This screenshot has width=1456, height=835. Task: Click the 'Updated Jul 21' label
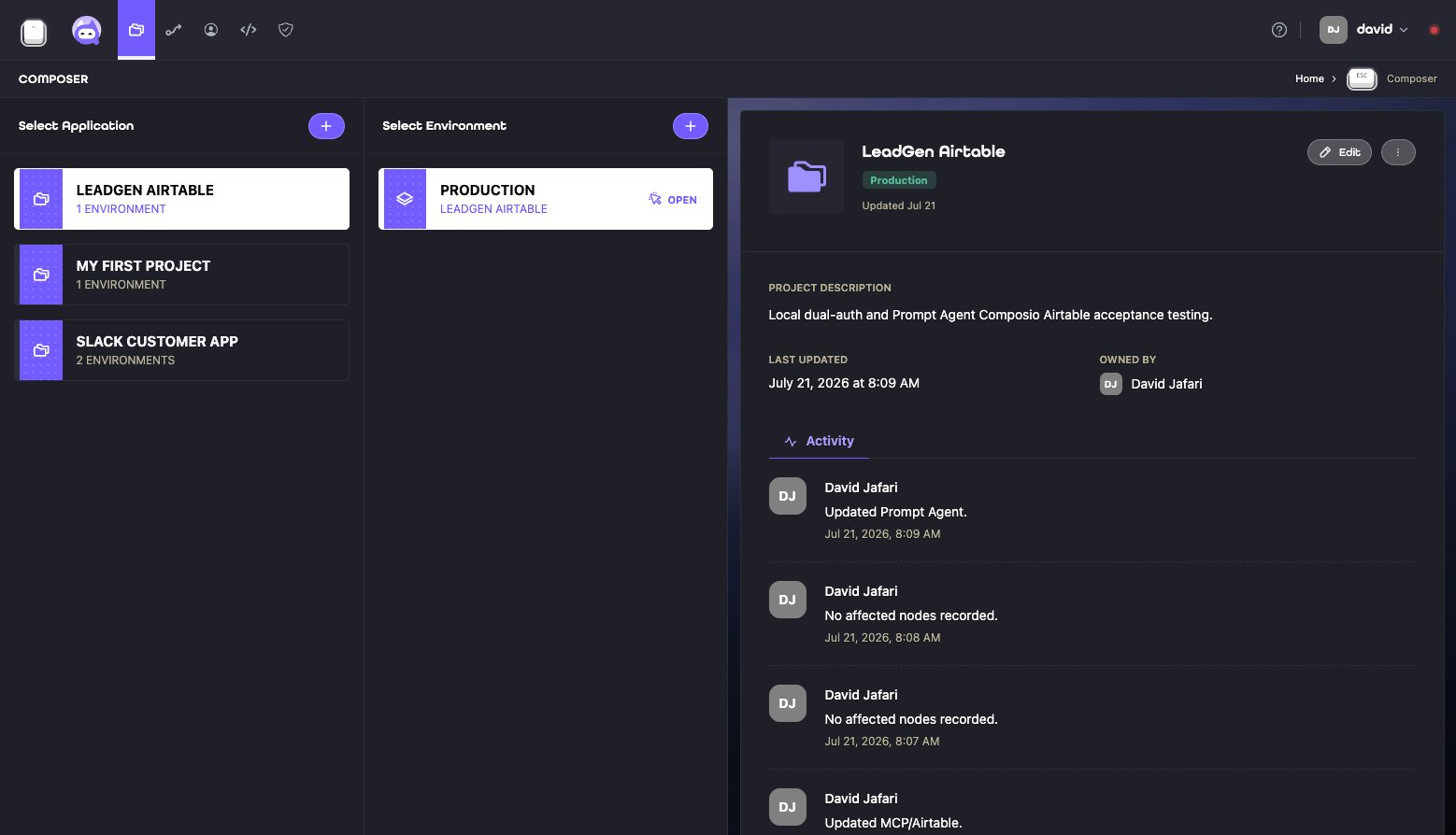(x=898, y=205)
